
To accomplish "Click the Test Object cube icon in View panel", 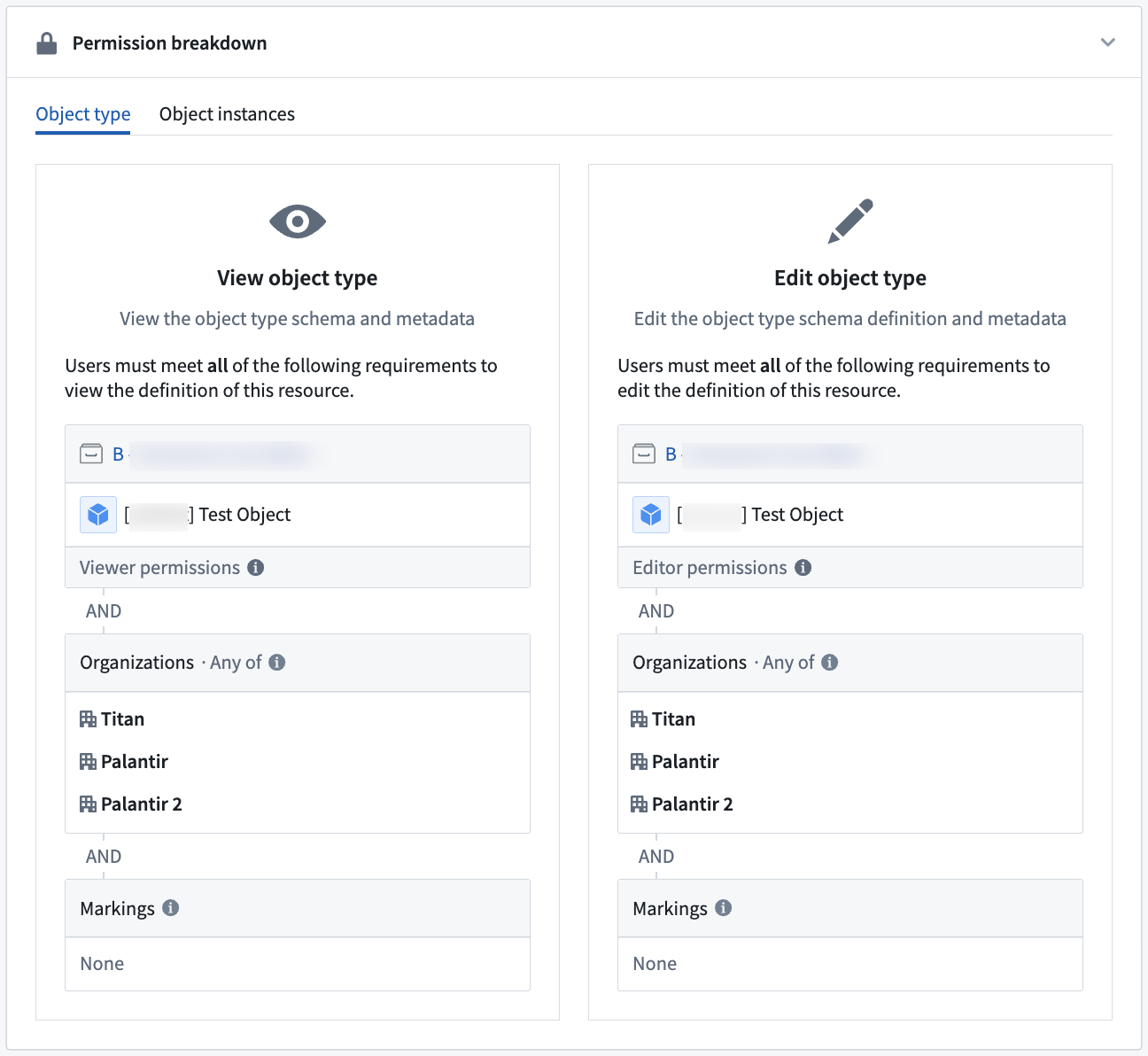I will 98,515.
